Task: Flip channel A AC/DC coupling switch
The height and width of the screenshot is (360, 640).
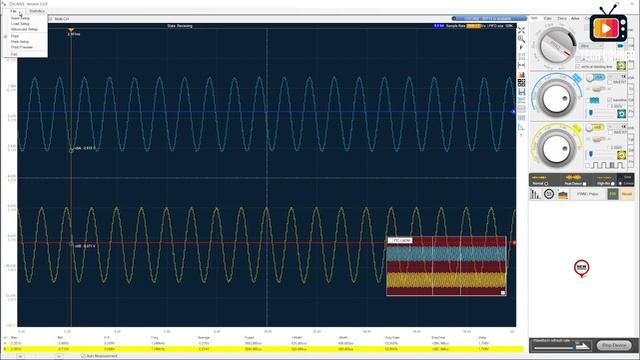Action: point(598,88)
